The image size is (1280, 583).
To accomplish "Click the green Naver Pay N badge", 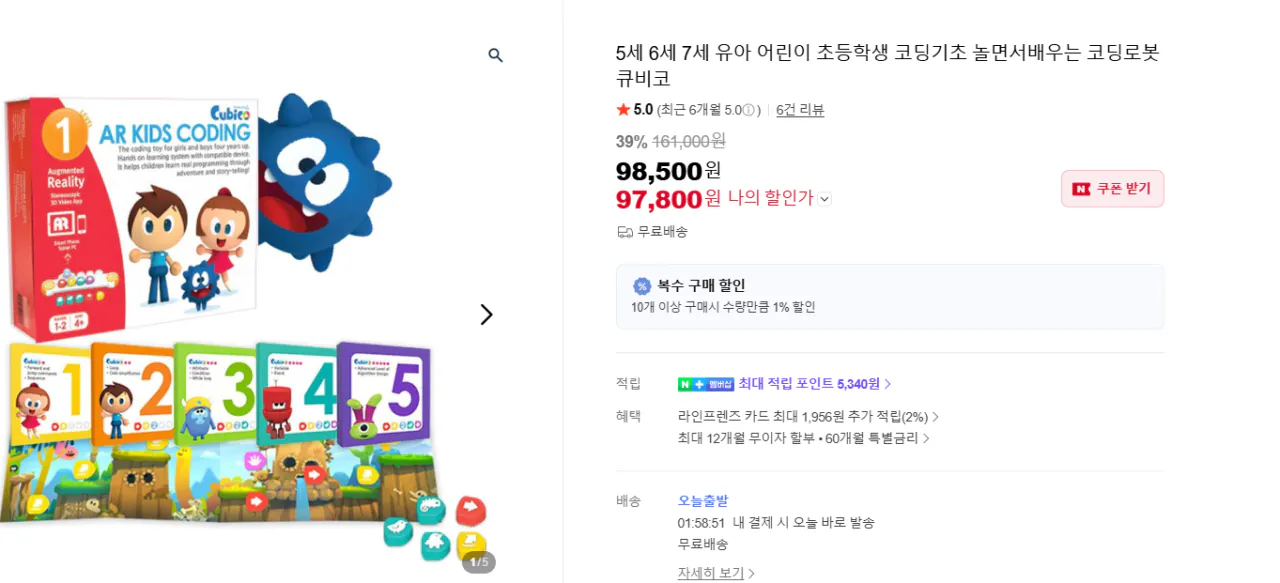I will 685,384.
